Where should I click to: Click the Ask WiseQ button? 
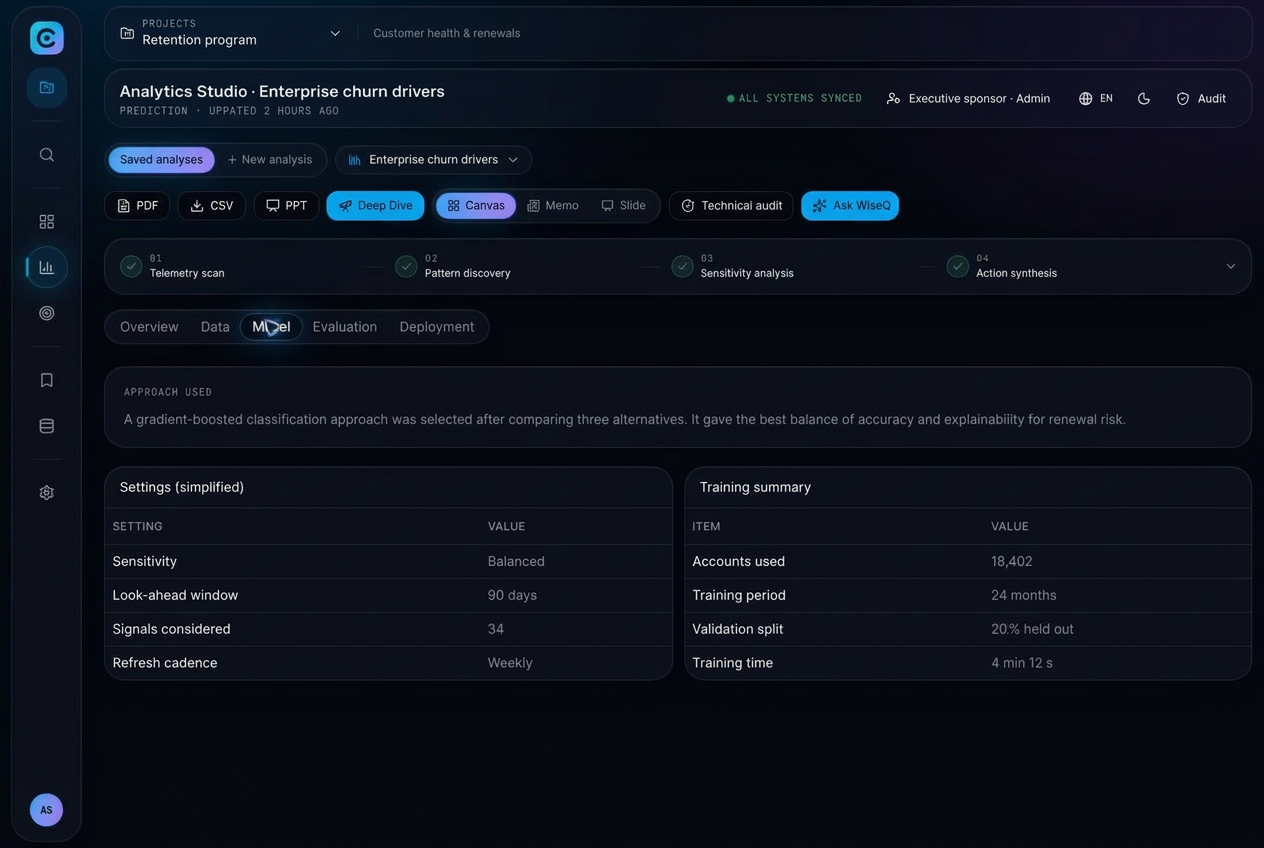tap(850, 206)
